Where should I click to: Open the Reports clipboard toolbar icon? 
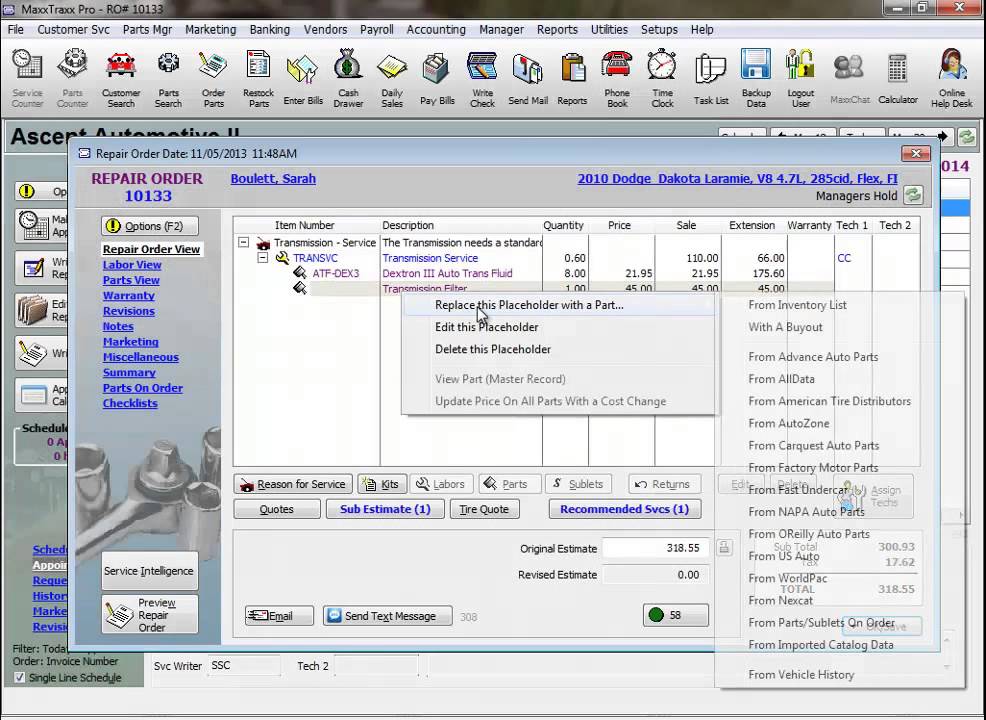pos(572,78)
